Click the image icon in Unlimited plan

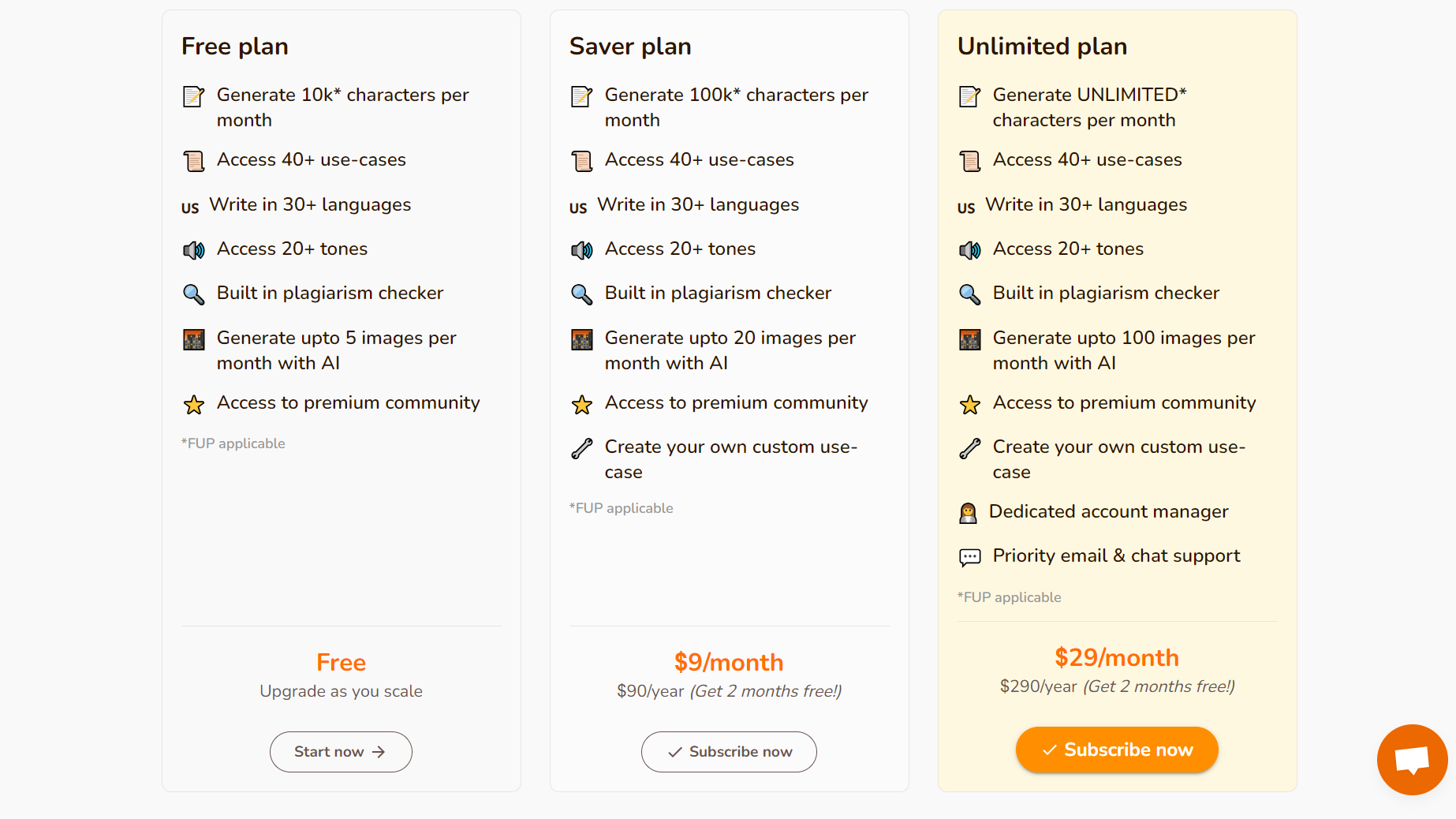tap(970, 339)
